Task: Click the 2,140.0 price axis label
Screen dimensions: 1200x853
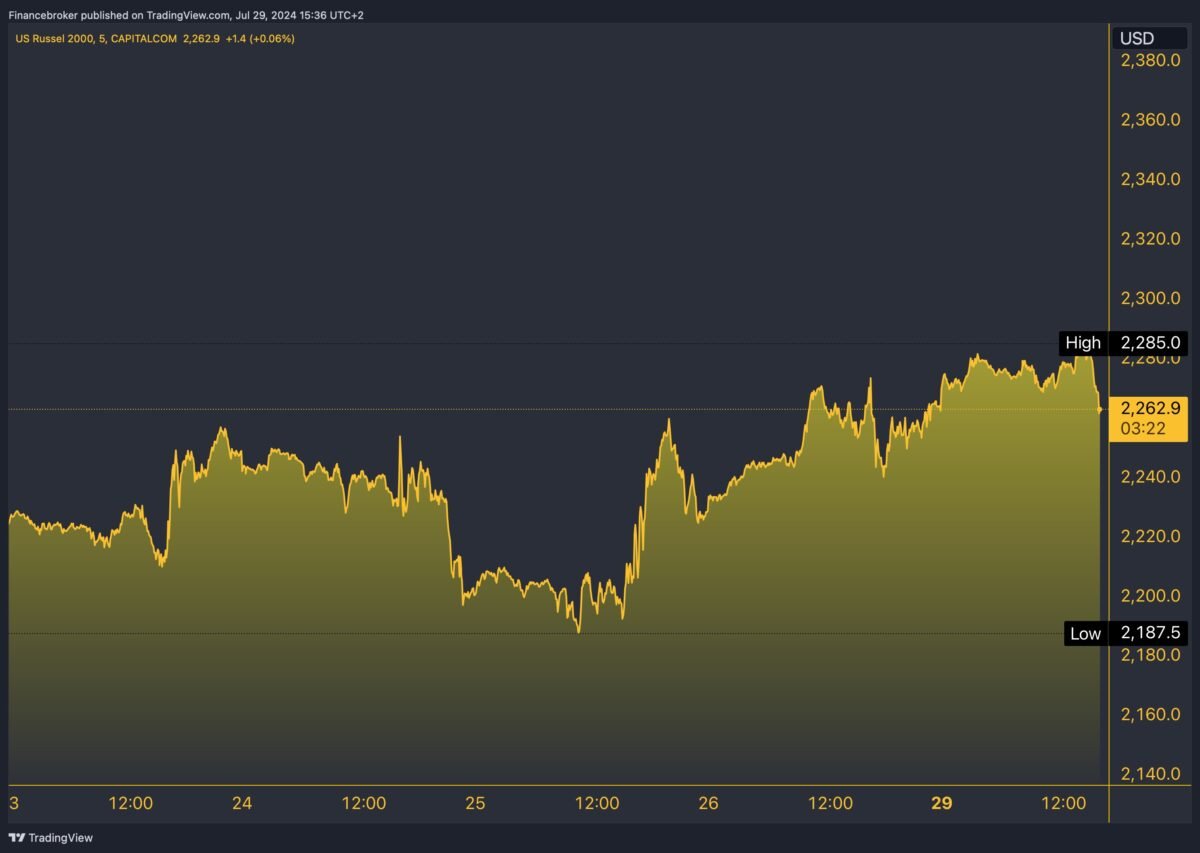Action: coord(1151,773)
